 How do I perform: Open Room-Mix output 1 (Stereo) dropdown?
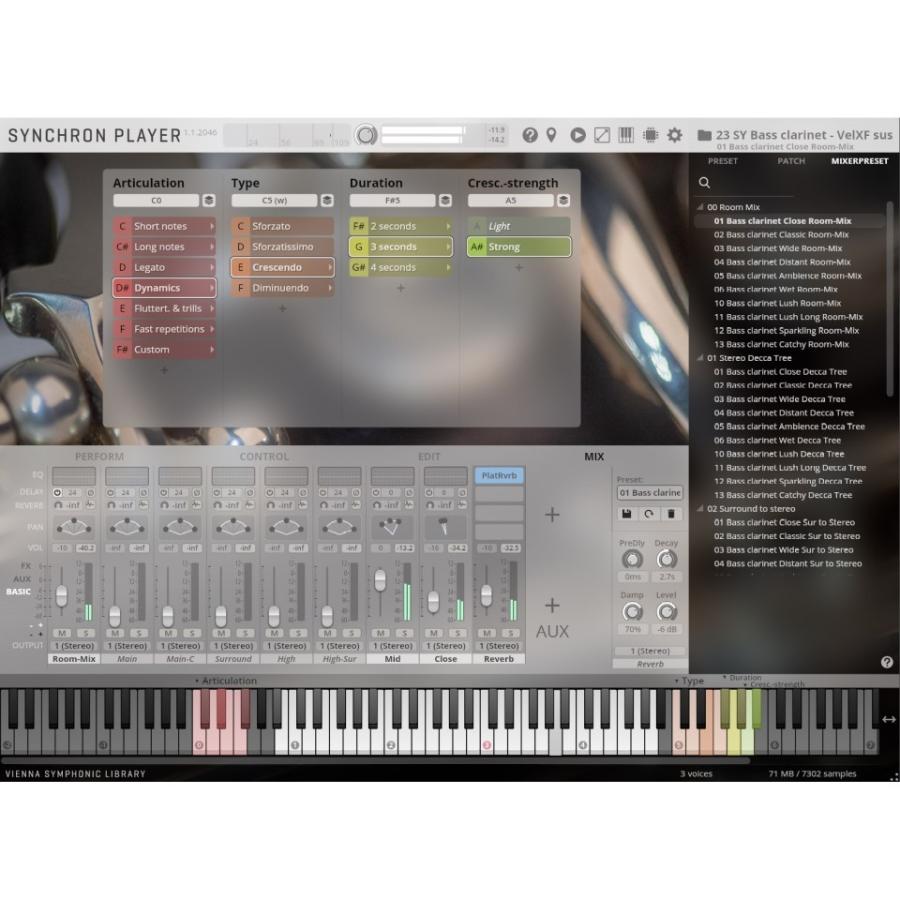pos(74,646)
